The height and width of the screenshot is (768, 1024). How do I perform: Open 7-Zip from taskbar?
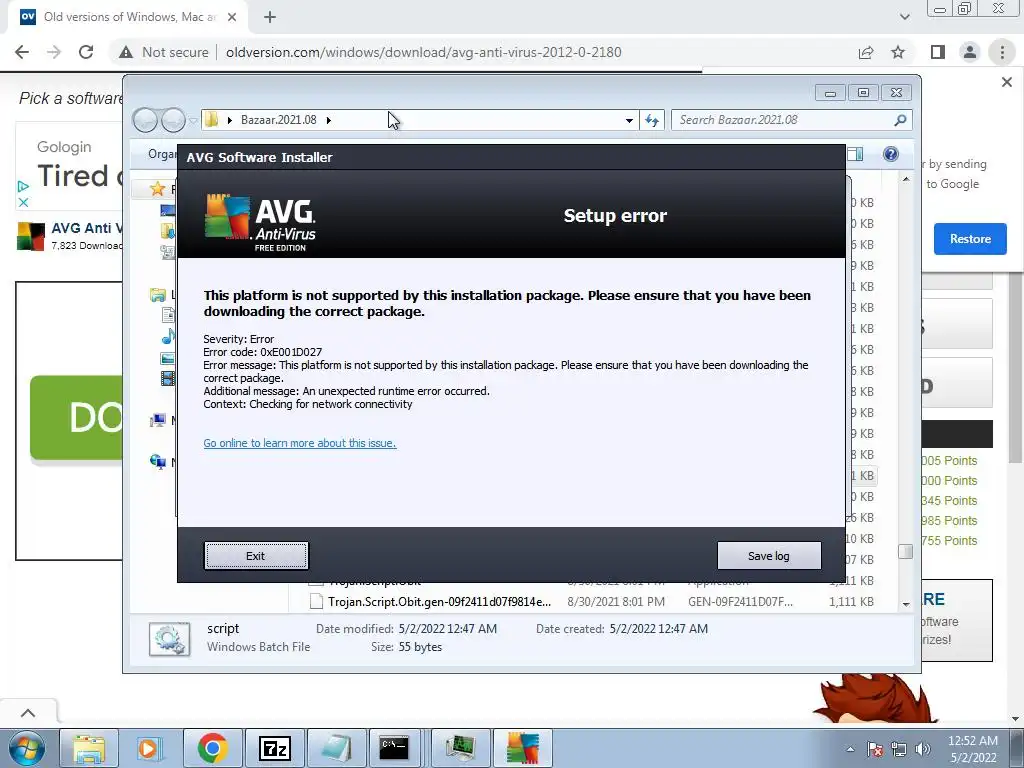(x=275, y=748)
